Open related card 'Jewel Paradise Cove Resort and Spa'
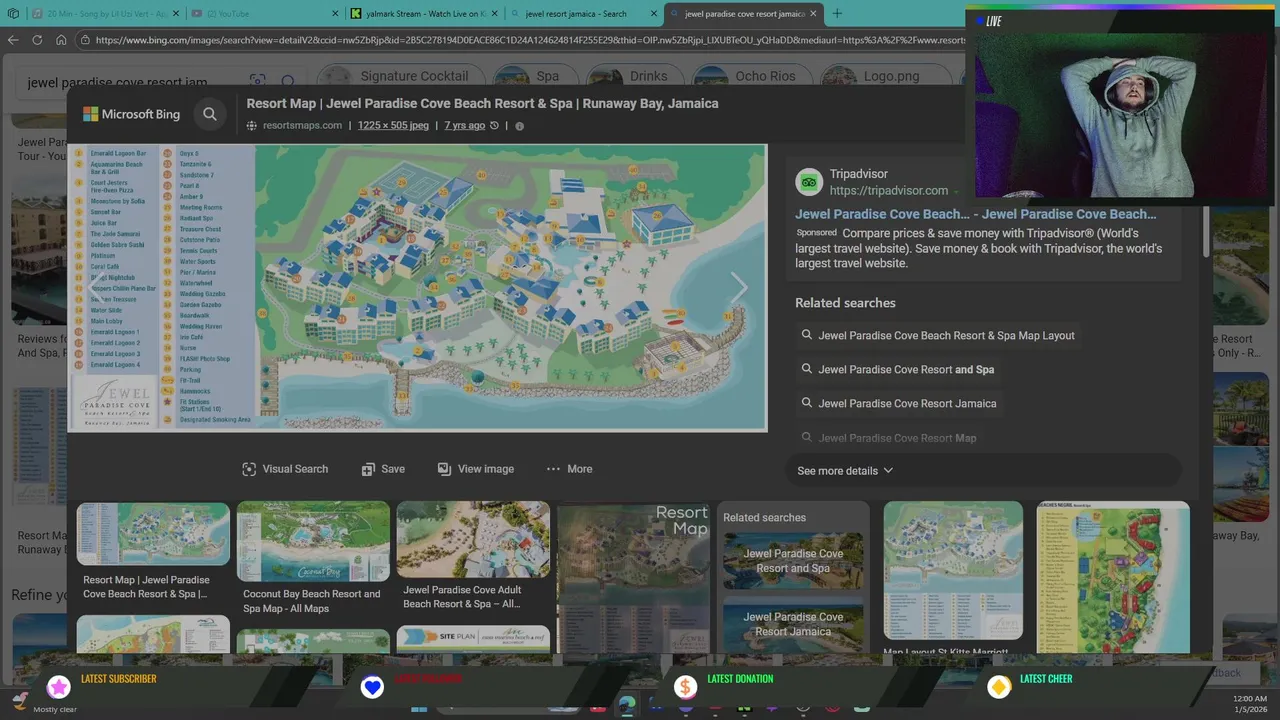This screenshot has height=720, width=1280. [793, 561]
